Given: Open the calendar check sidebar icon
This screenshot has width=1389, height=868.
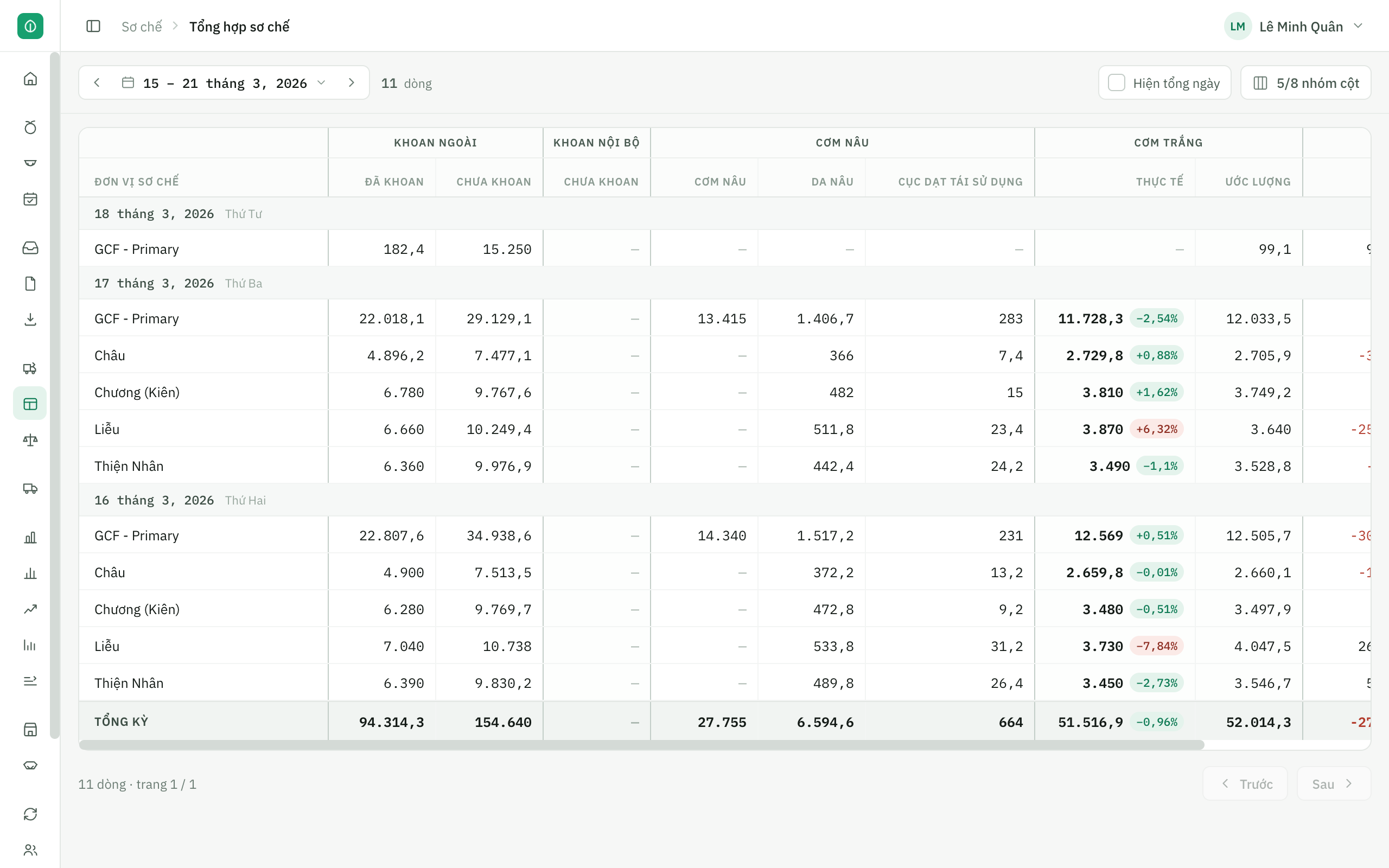Looking at the screenshot, I should [x=30, y=199].
